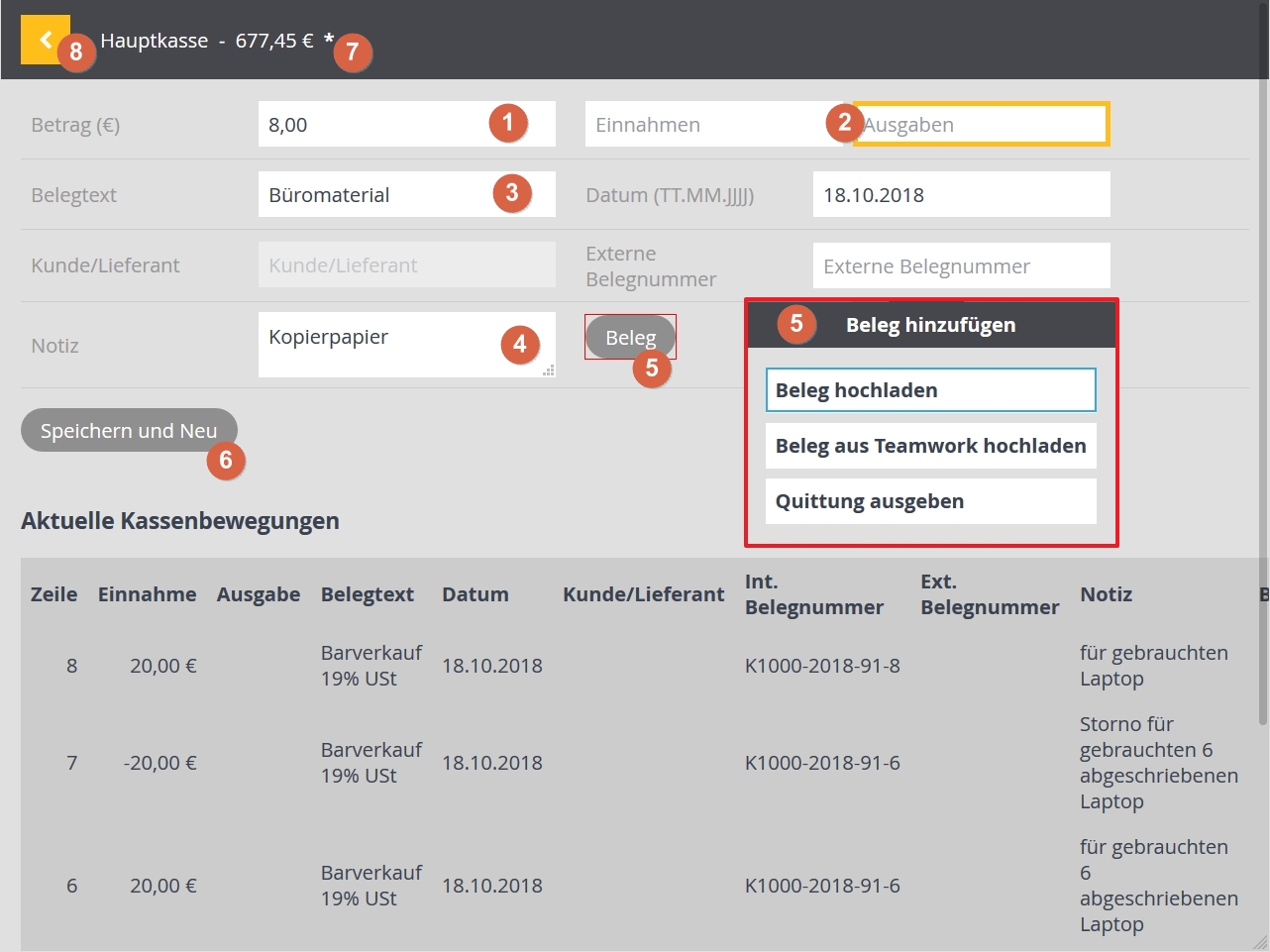Choose Quittung ausgeben from the popup

(930, 501)
